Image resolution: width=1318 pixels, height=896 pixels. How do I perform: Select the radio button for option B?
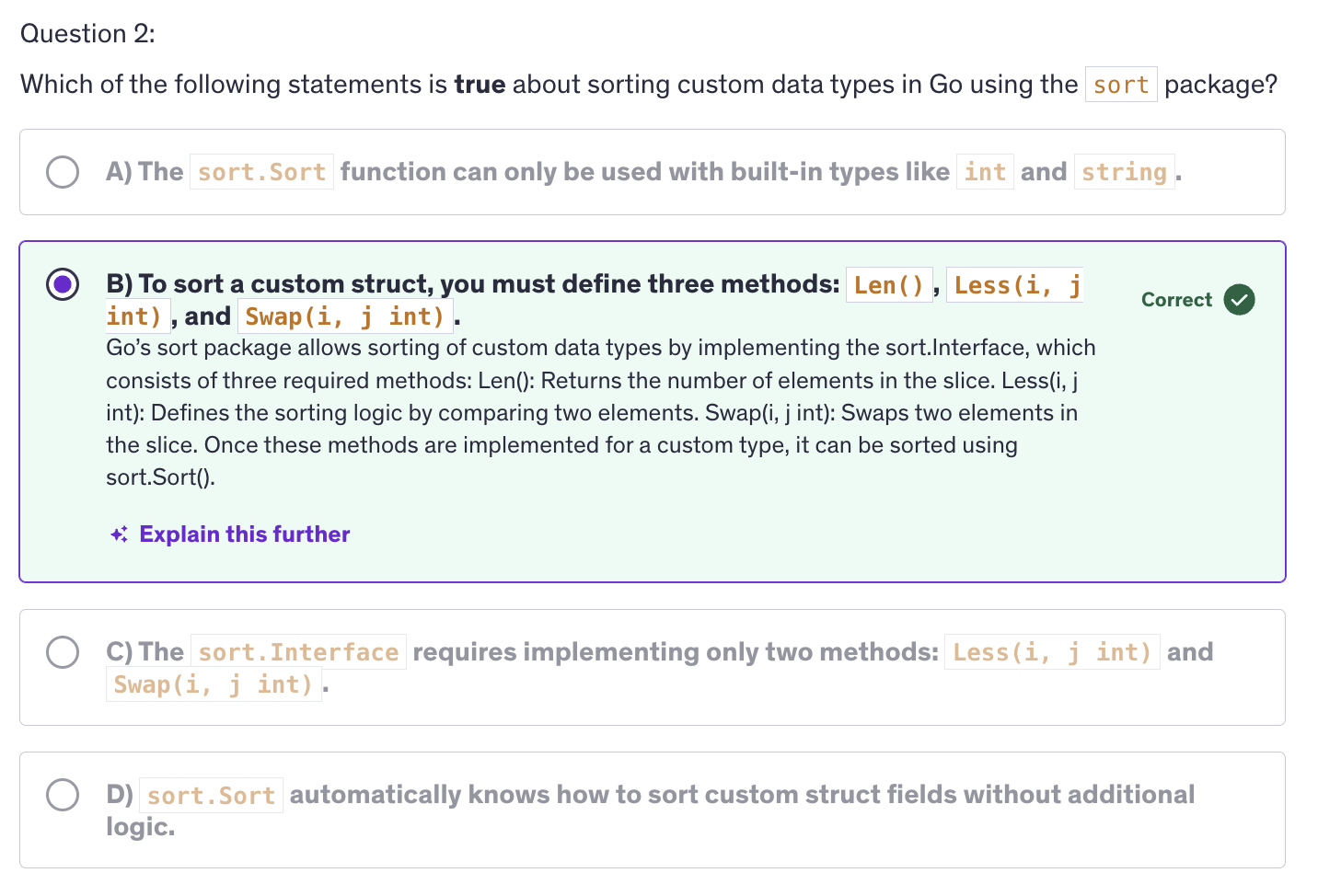(x=63, y=284)
